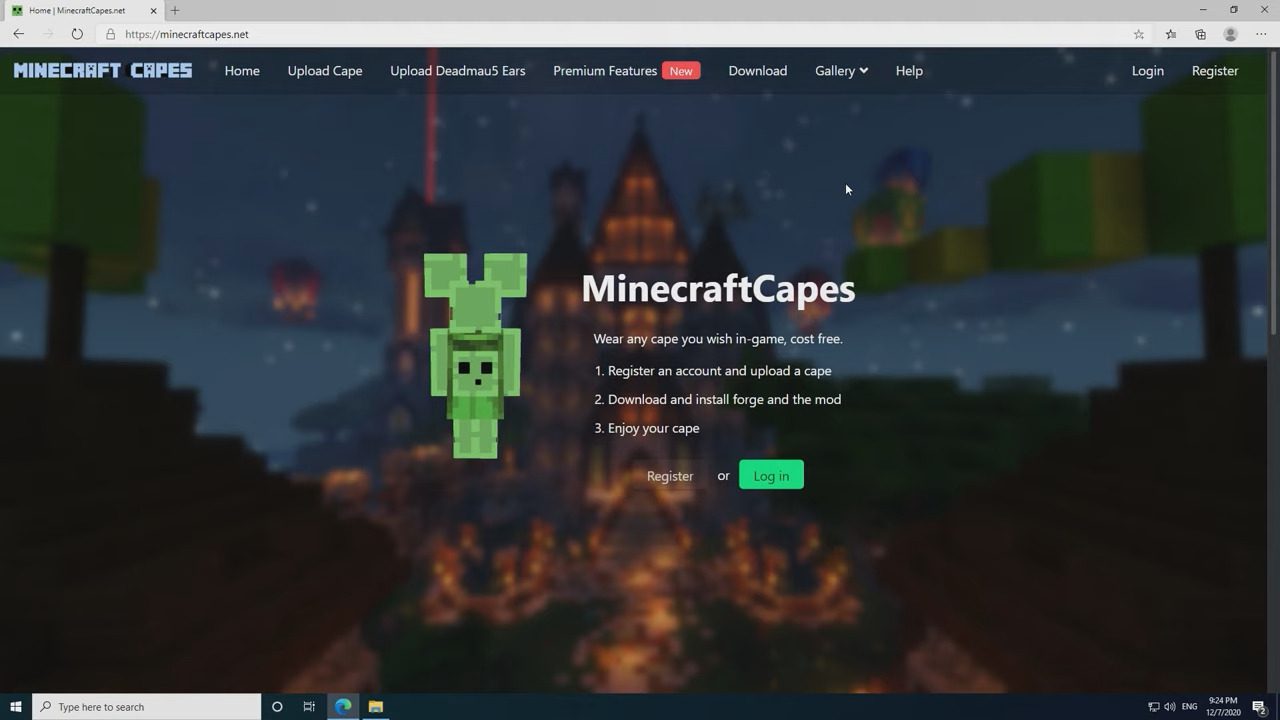Click Microsoft Edge taskbar icon
This screenshot has width=1280, height=720.
pos(343,707)
